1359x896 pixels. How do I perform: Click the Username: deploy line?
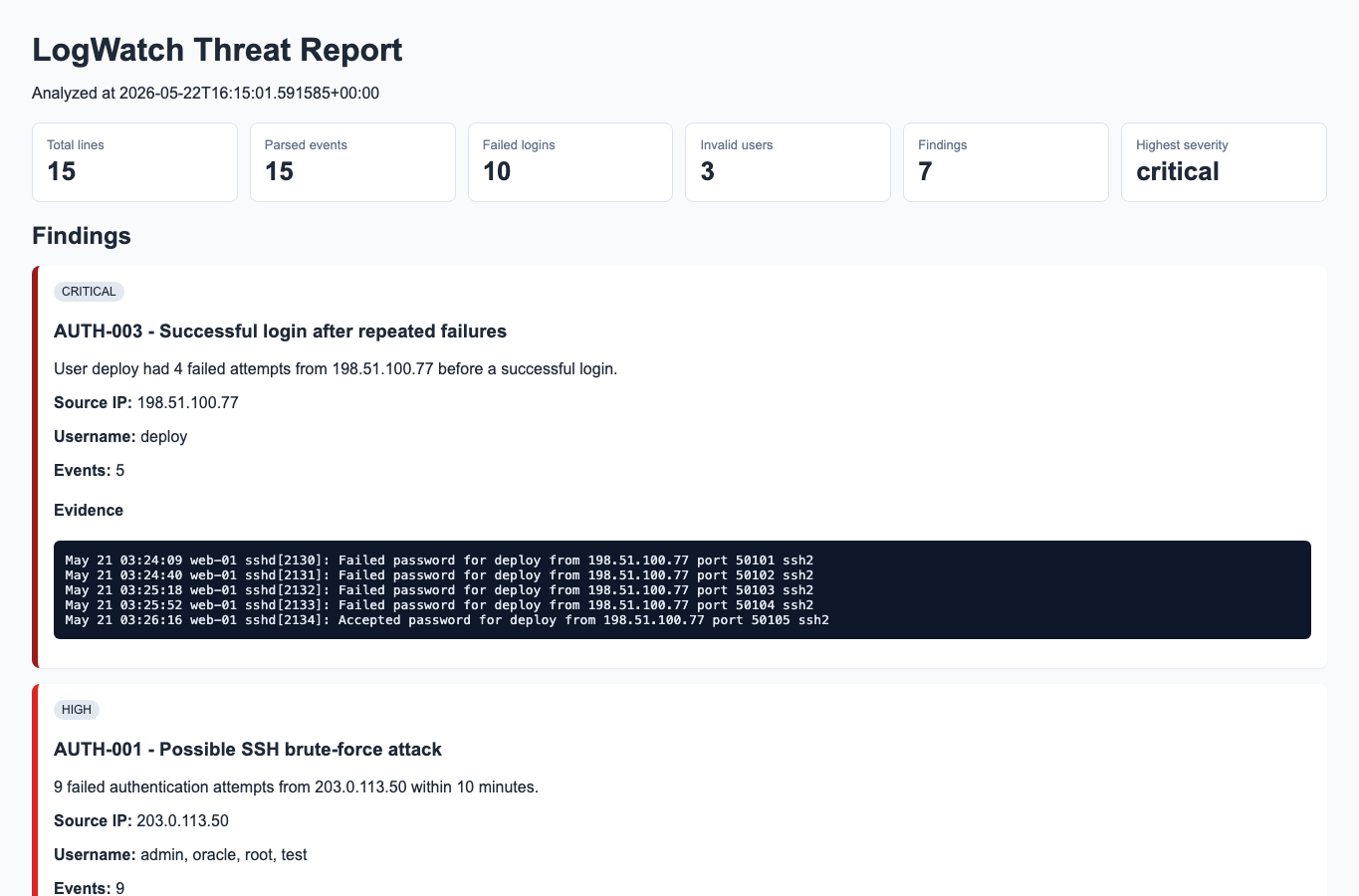point(120,437)
